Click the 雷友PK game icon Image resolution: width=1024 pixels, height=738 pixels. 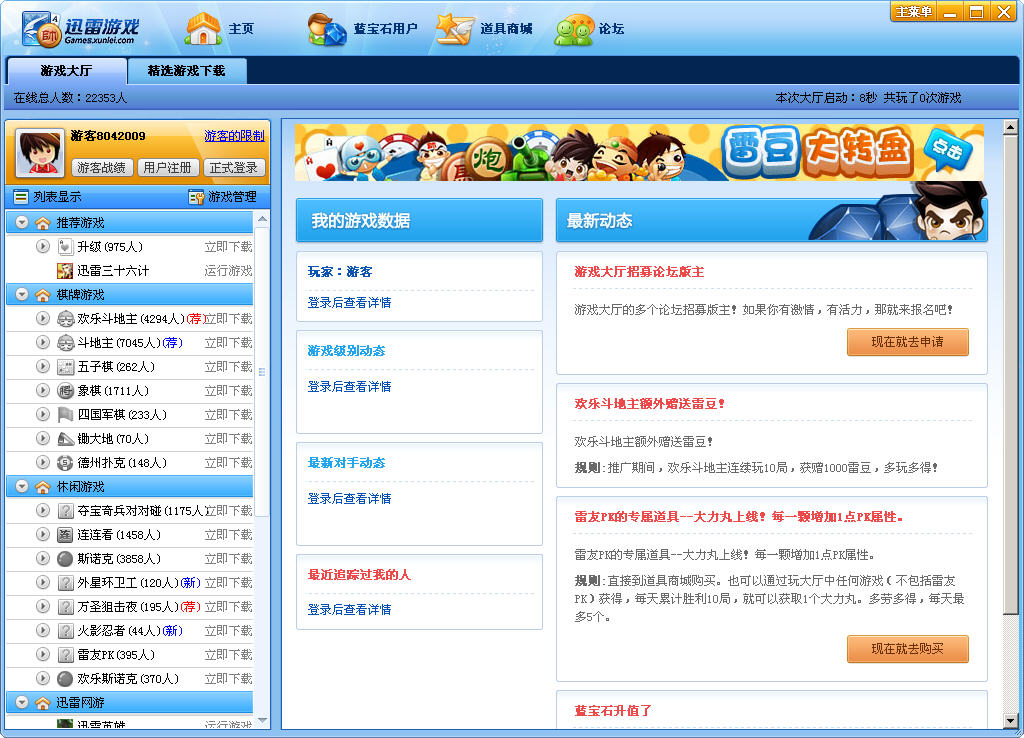click(65, 655)
